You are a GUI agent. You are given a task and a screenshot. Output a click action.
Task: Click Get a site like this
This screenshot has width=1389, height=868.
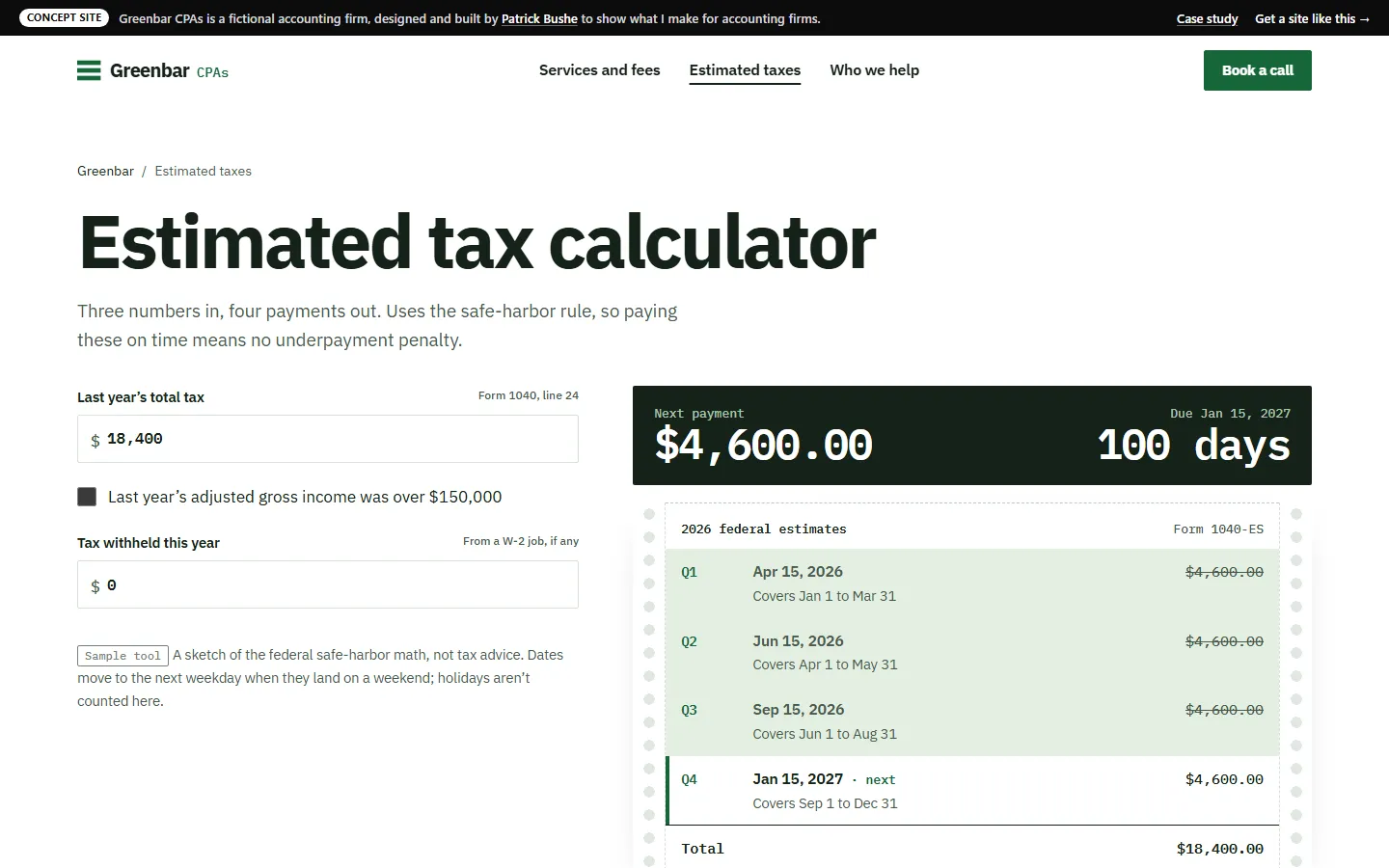[1312, 18]
